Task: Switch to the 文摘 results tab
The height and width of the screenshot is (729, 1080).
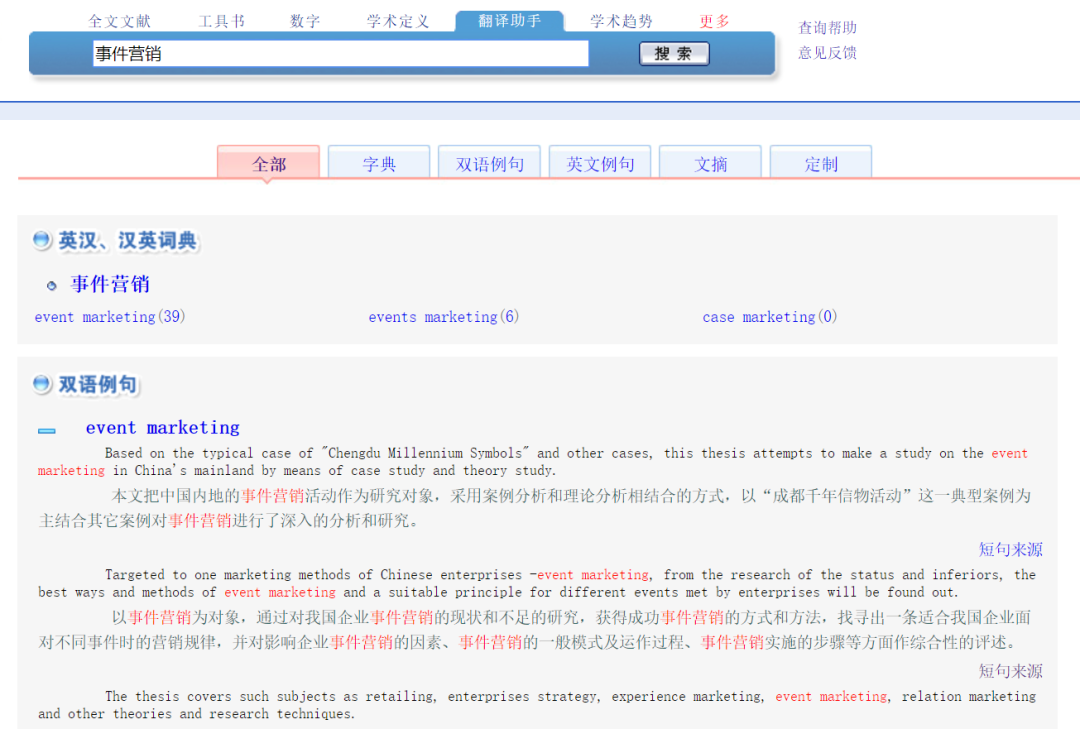Action: pyautogui.click(x=710, y=163)
